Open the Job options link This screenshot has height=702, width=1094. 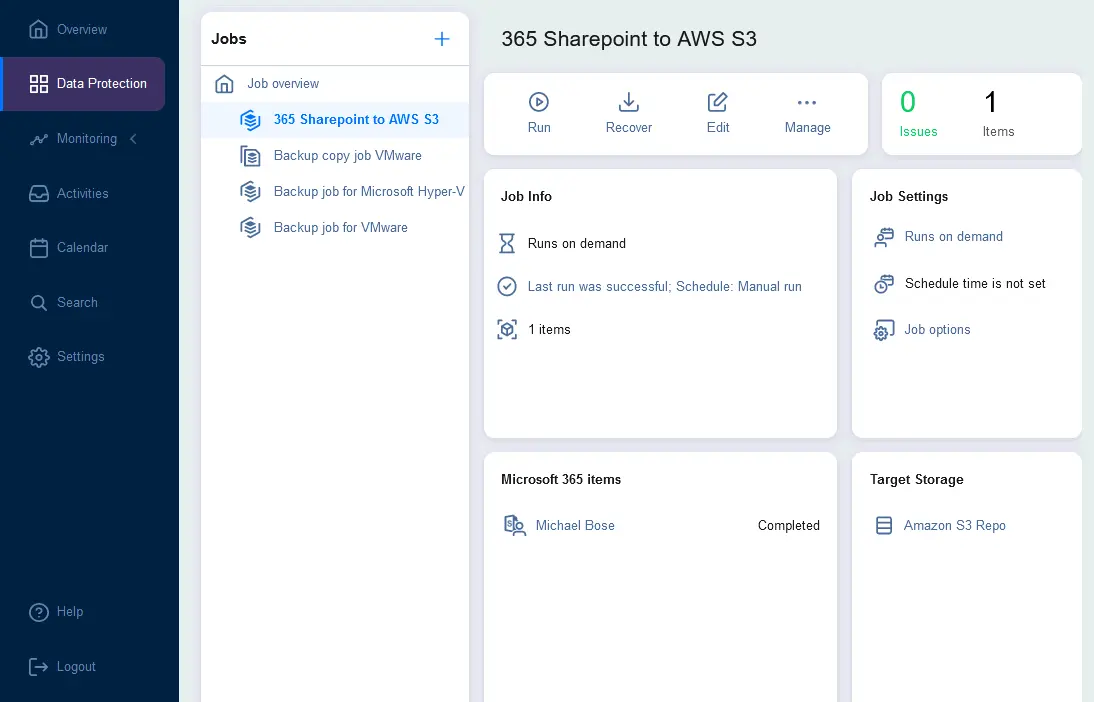point(937,330)
